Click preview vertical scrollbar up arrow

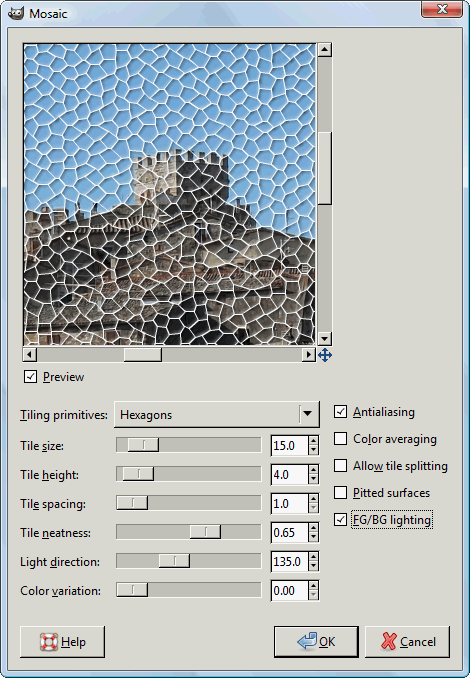coord(324,50)
